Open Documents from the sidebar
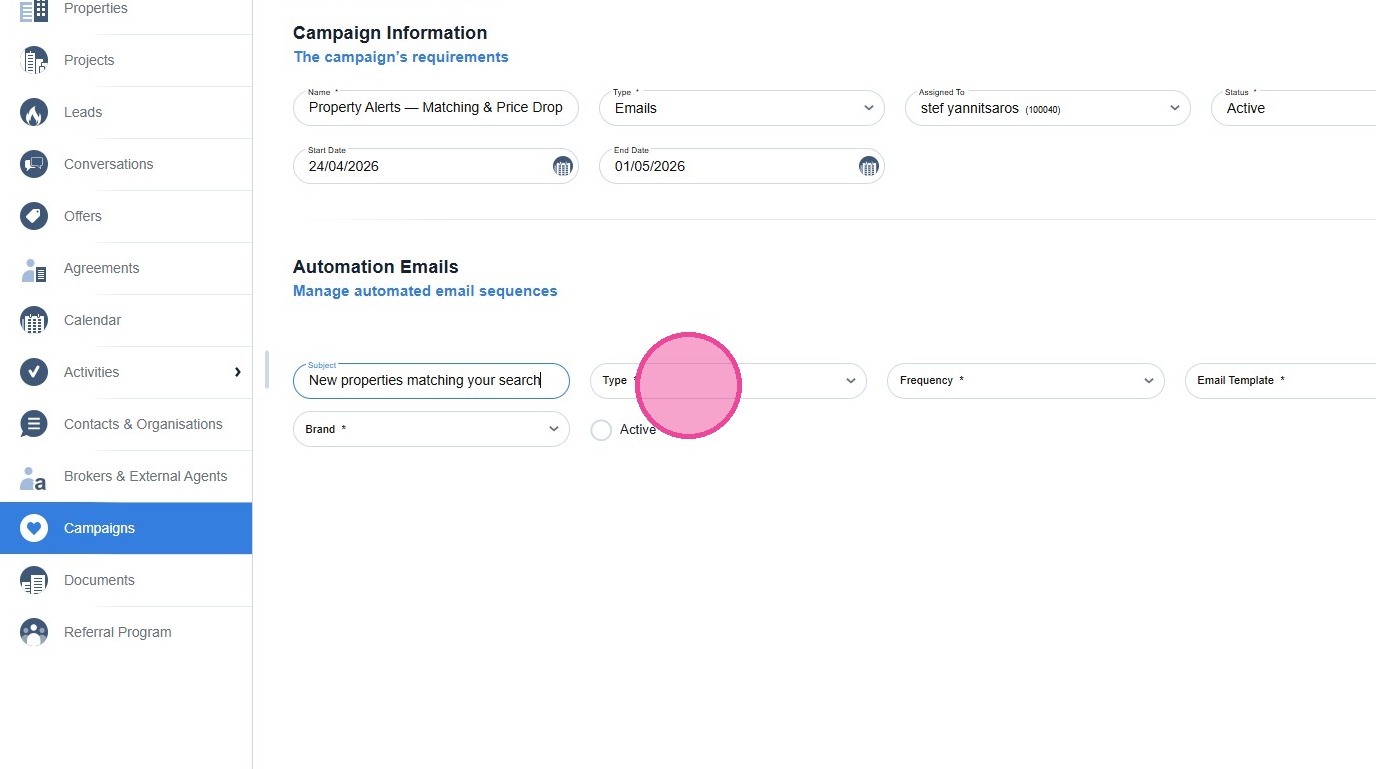 tap(126, 580)
